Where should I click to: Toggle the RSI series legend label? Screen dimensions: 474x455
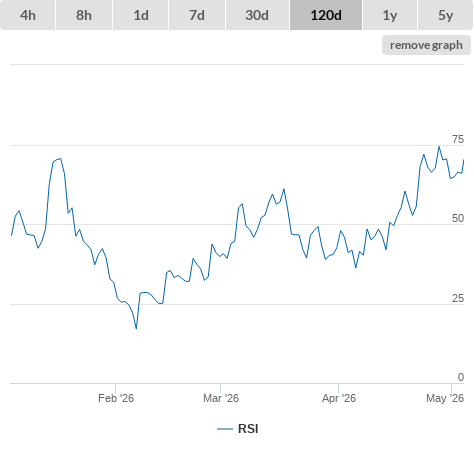point(248,429)
